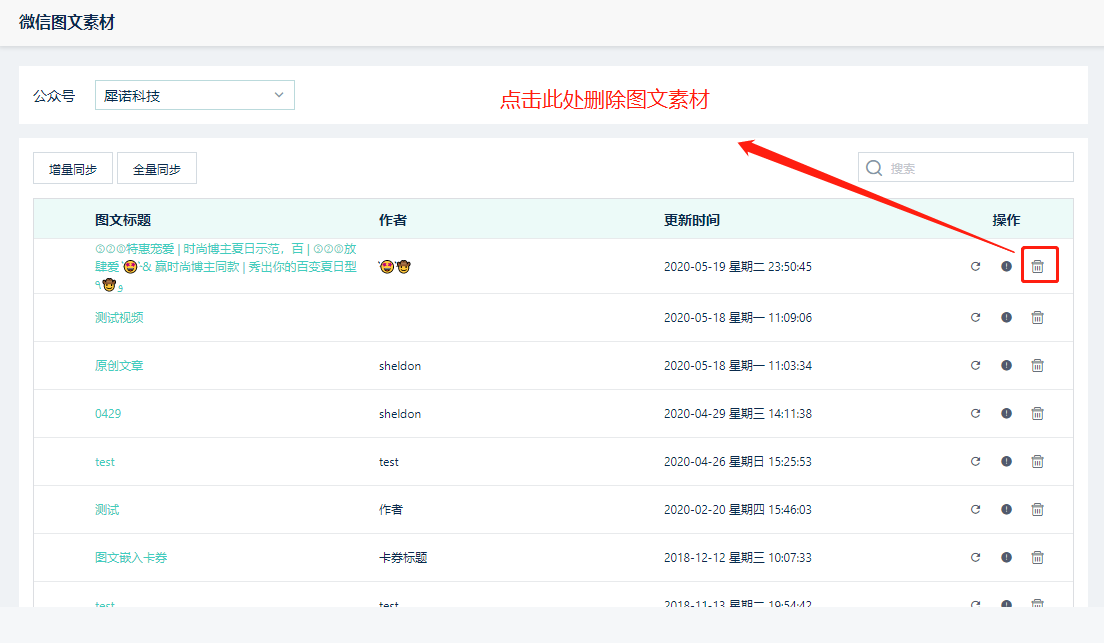Open the 测试视频 article link
1104x643 pixels.
(119, 318)
